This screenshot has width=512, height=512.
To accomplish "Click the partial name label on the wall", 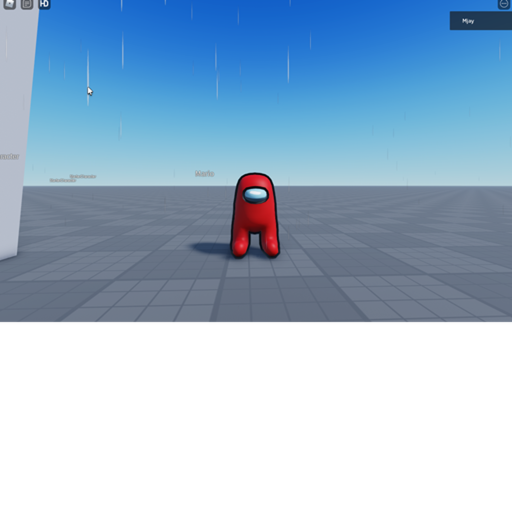I will pos(10,156).
